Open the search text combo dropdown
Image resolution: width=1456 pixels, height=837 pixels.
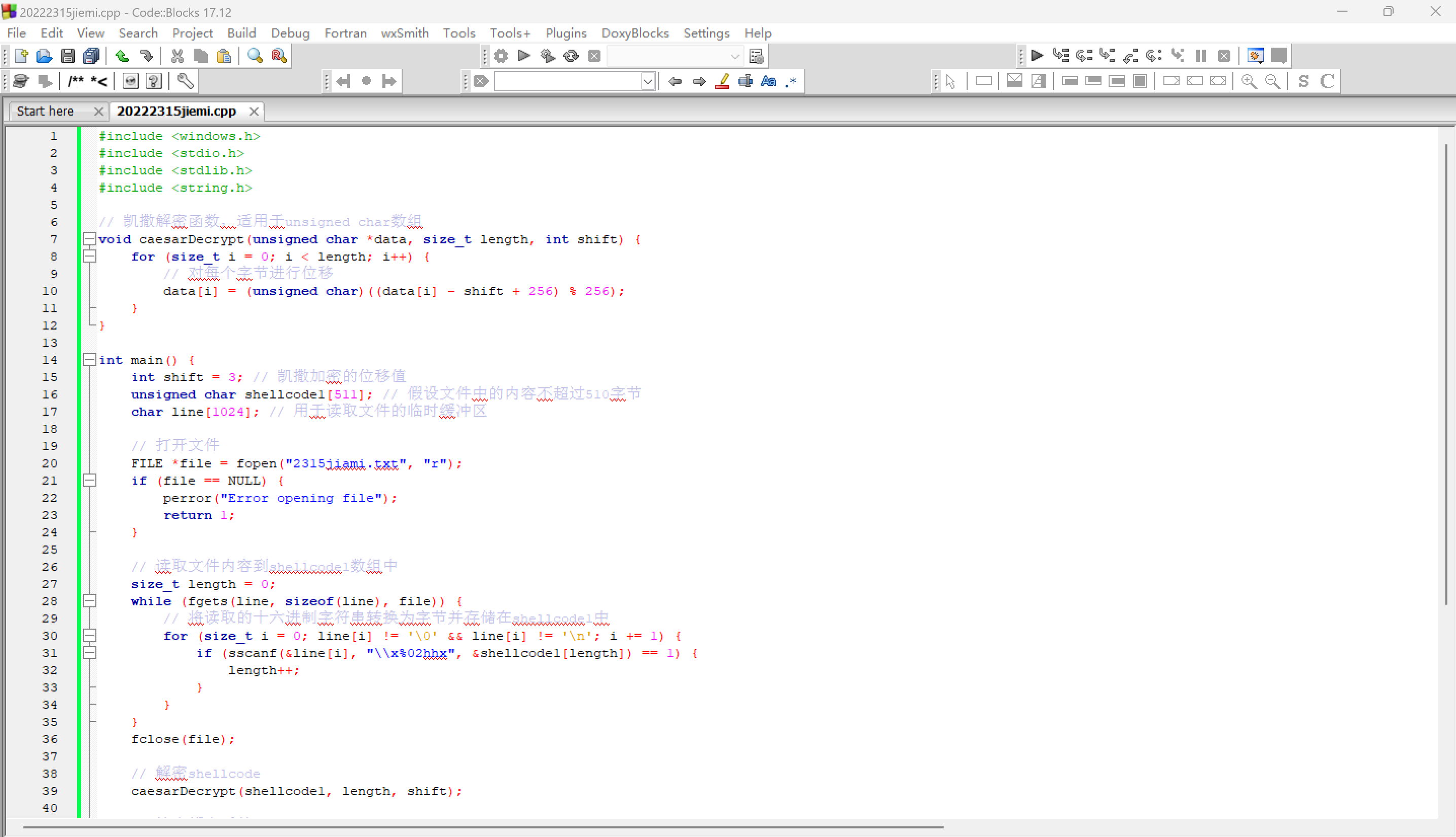coord(648,82)
